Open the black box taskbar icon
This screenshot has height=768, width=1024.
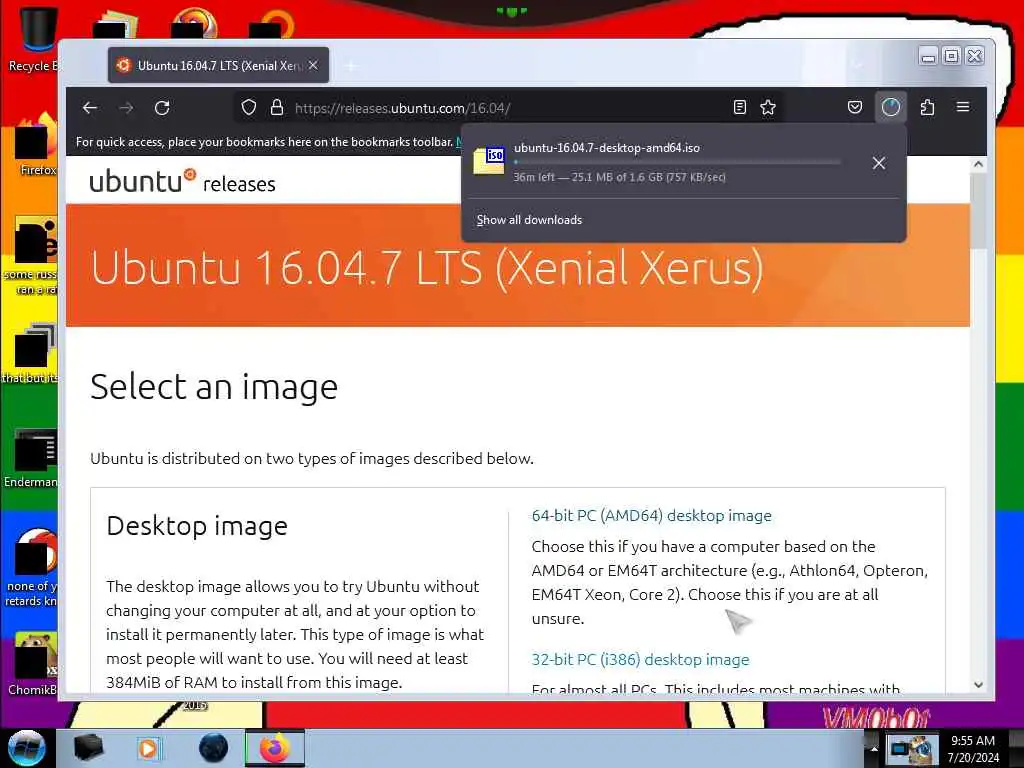click(x=88, y=748)
